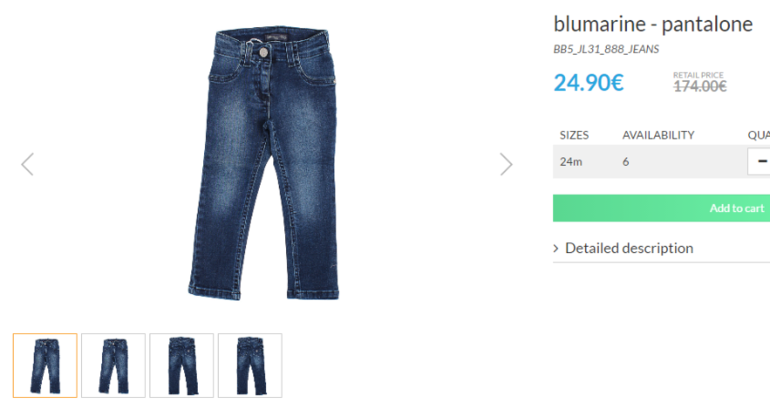Image resolution: width=770 pixels, height=417 pixels.
Task: Click the AVAILABILITY column header
Action: 659,135
